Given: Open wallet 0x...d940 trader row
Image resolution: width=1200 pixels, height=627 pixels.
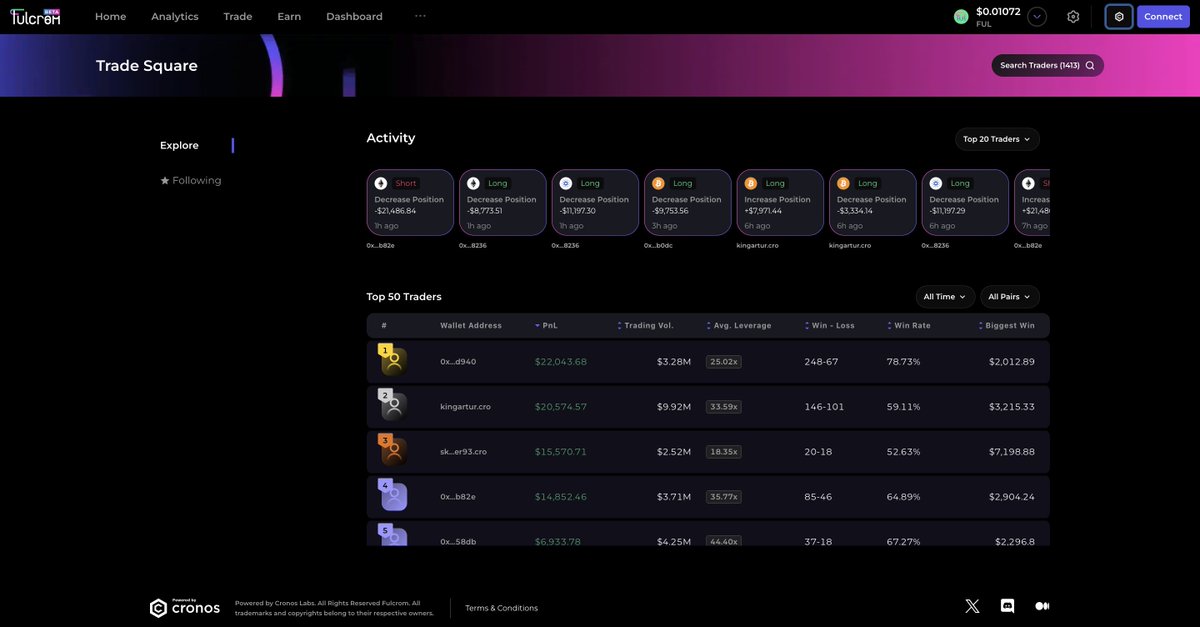Looking at the screenshot, I should (x=708, y=361).
